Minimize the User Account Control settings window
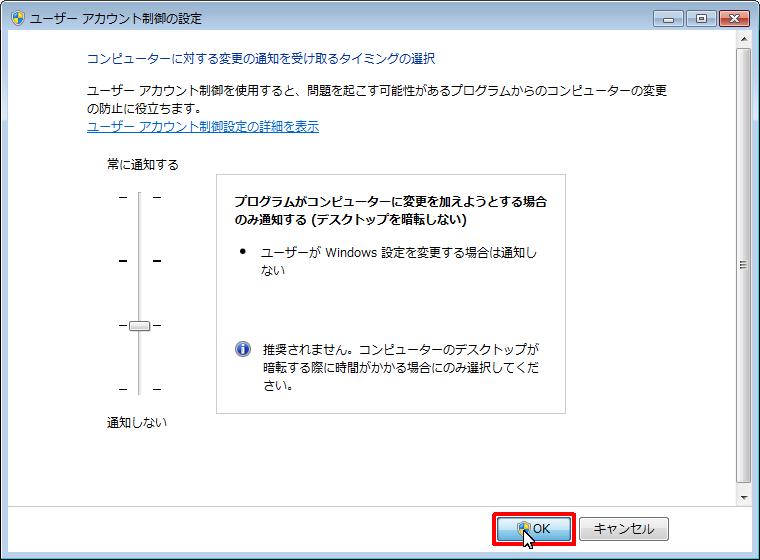The height and width of the screenshot is (560, 760). click(669, 18)
